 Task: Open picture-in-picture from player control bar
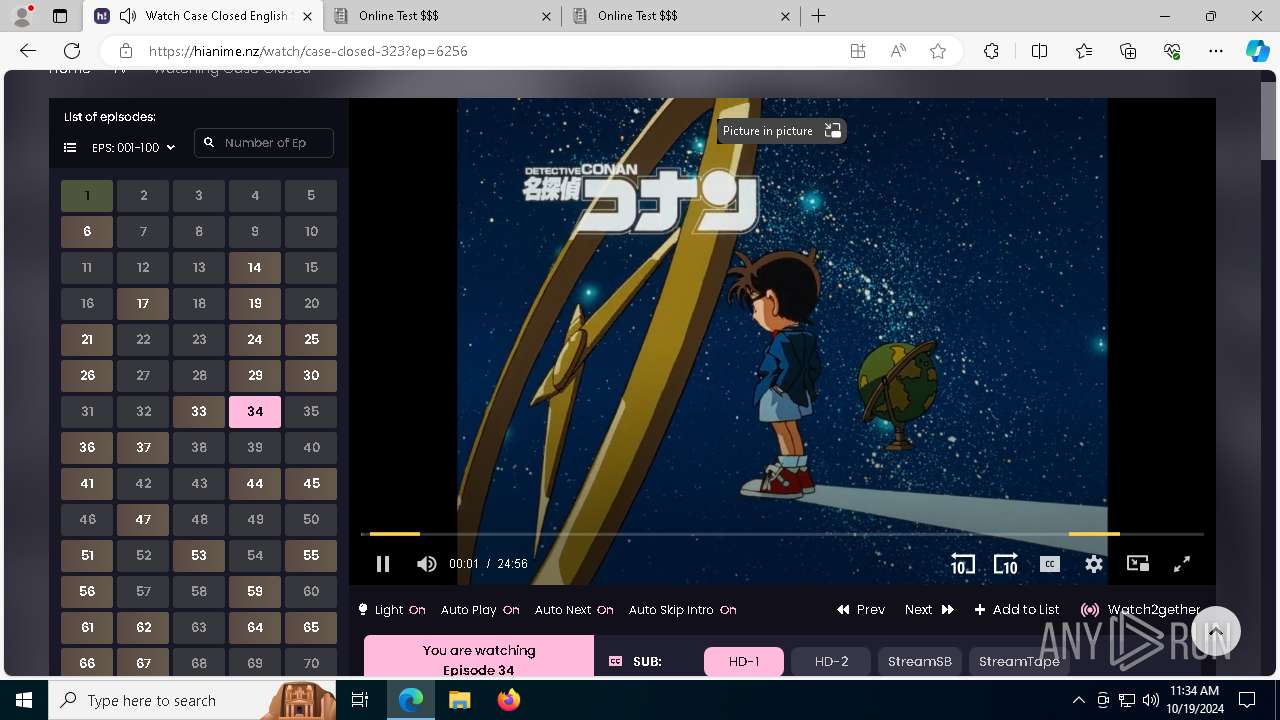pos(1138,564)
